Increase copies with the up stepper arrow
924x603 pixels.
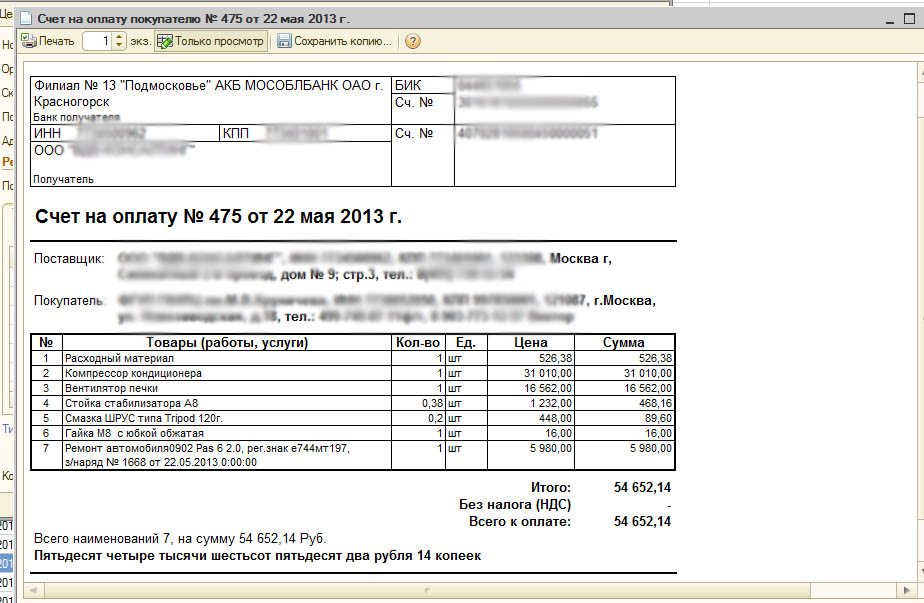pos(119,37)
